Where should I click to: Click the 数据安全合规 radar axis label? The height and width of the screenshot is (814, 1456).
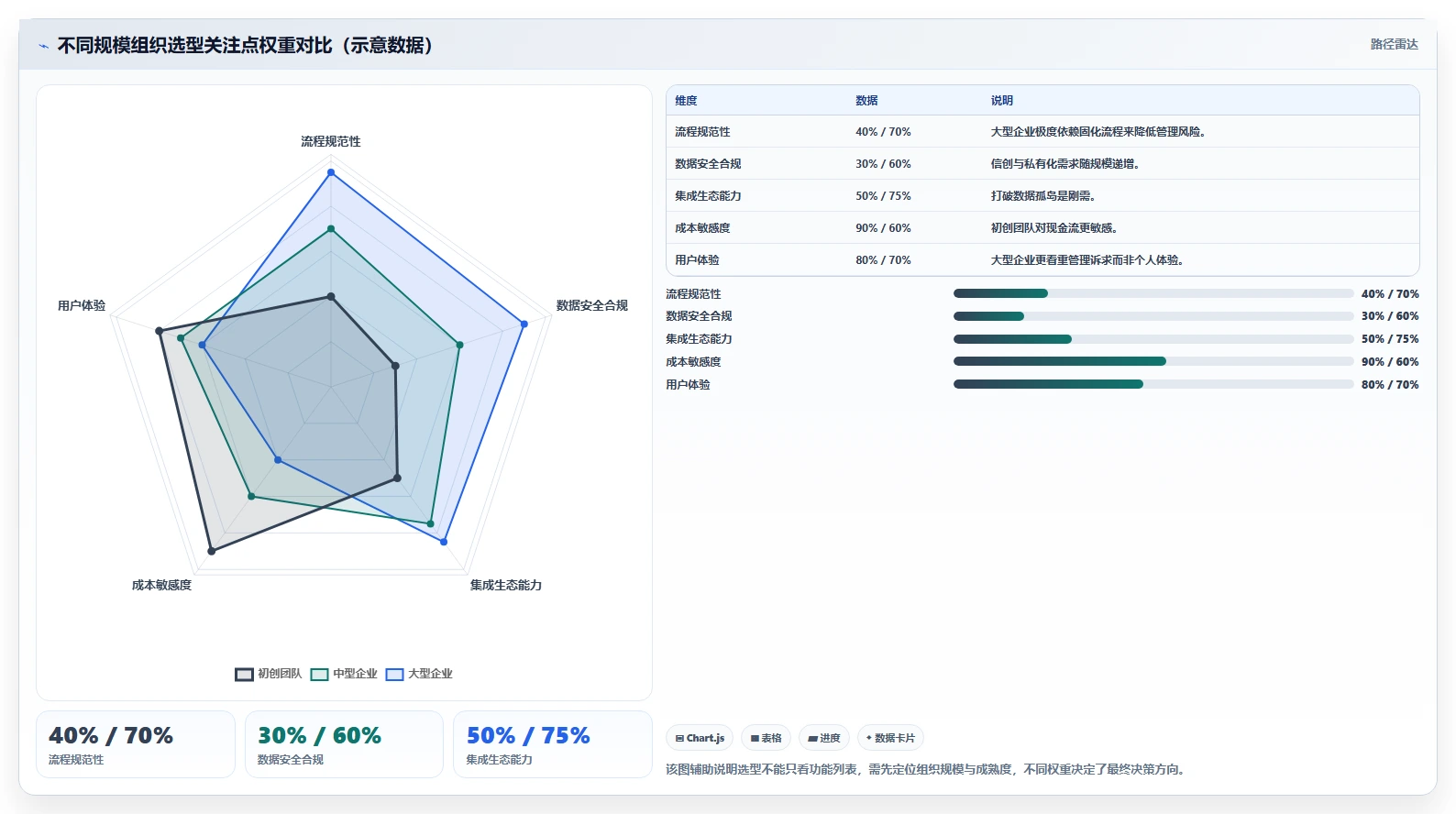click(591, 305)
